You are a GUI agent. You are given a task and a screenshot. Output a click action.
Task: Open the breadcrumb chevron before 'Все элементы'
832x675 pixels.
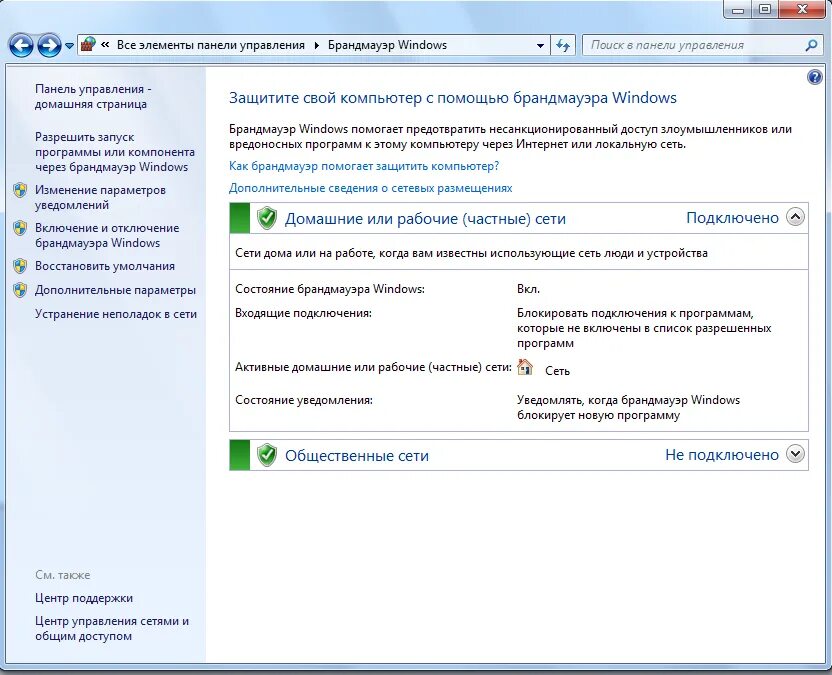point(105,45)
